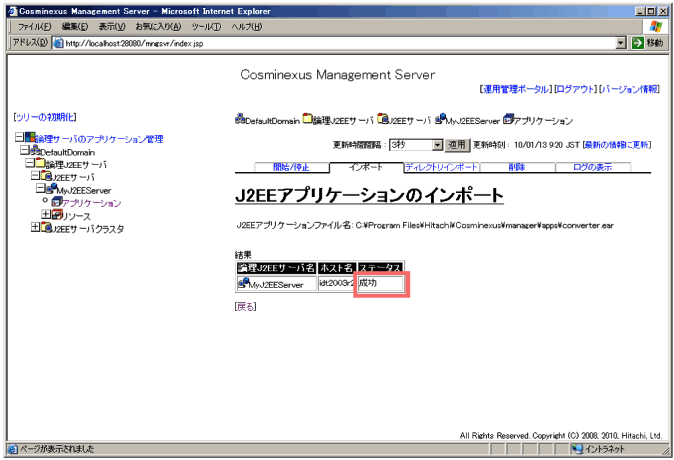Click the Internet Explorer page icon in address bar
Viewport: 674px width, 460px height.
pos(58,43)
